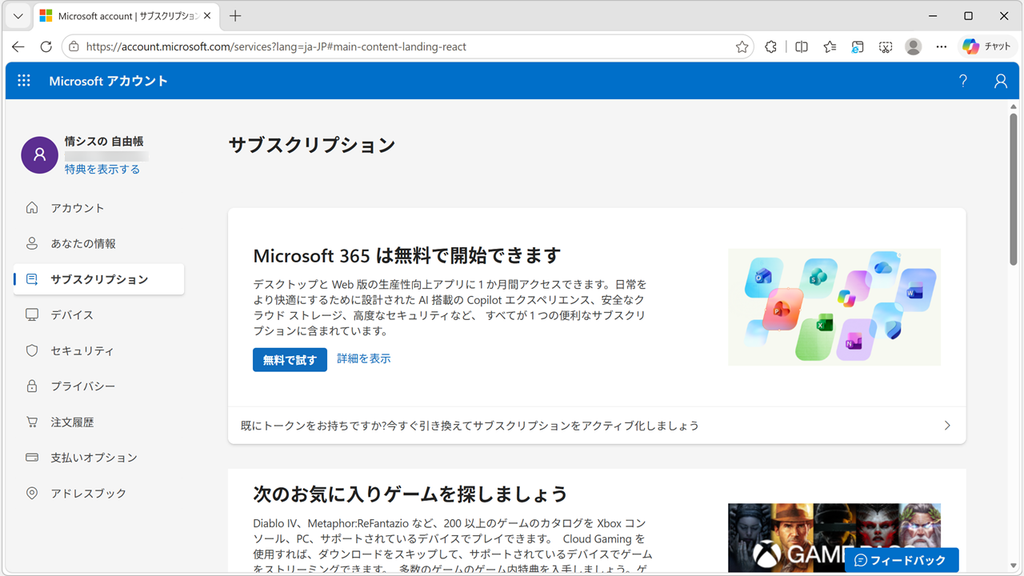Open あなたの情報 in sidebar
Viewport: 1024px width, 576px height.
point(99,244)
